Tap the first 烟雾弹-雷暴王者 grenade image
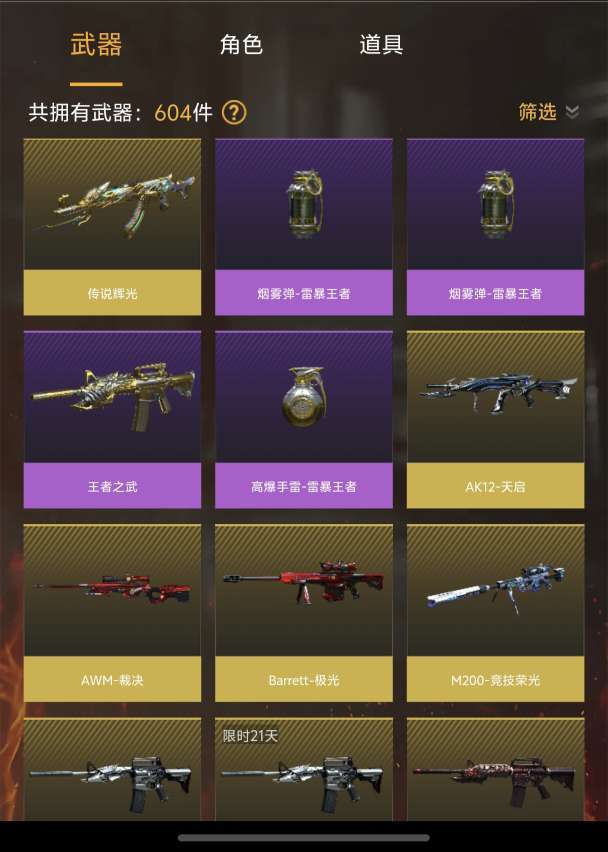This screenshot has height=852, width=608. (304, 204)
